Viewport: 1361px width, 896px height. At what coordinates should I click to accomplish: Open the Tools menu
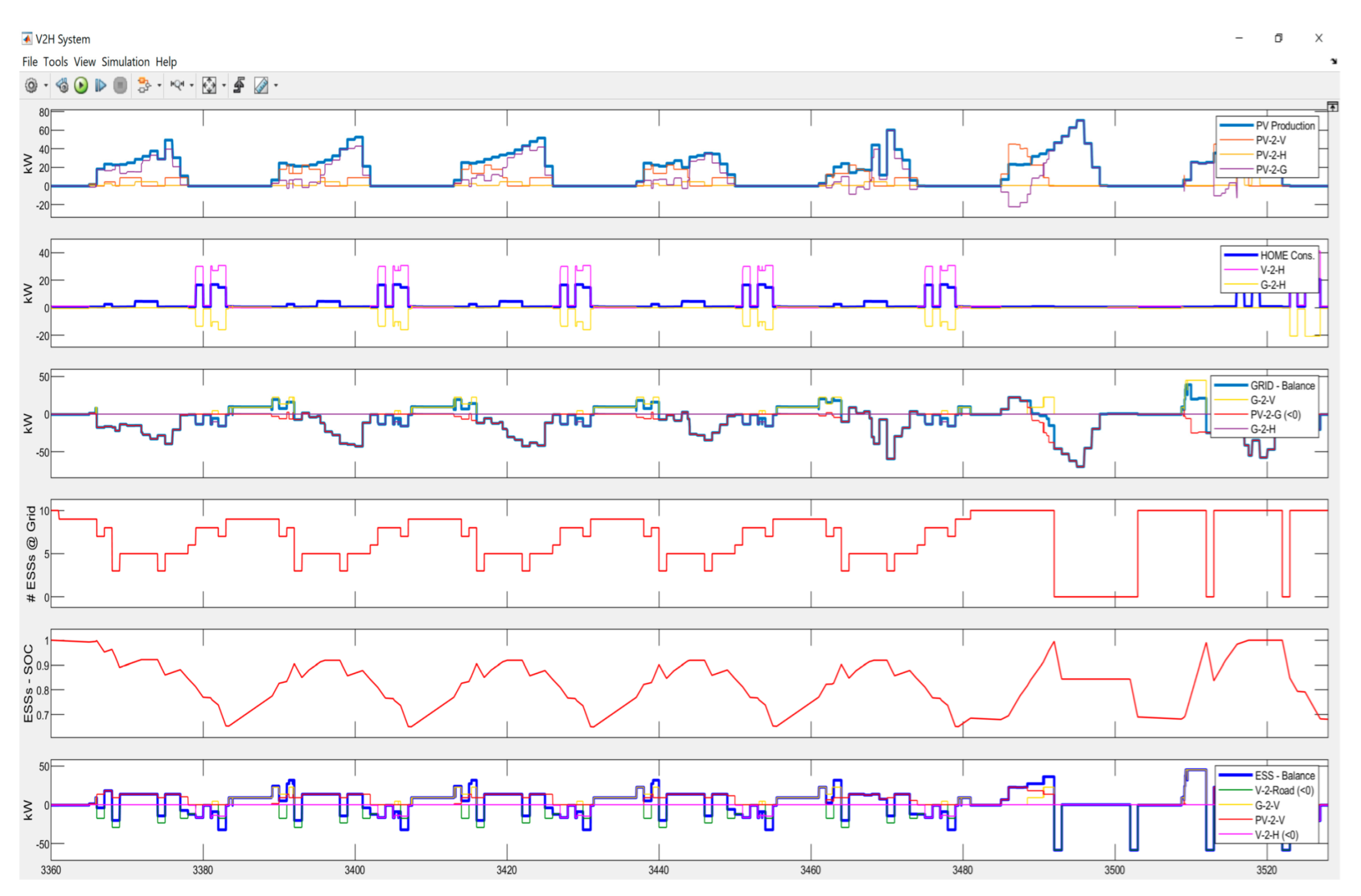coord(56,62)
